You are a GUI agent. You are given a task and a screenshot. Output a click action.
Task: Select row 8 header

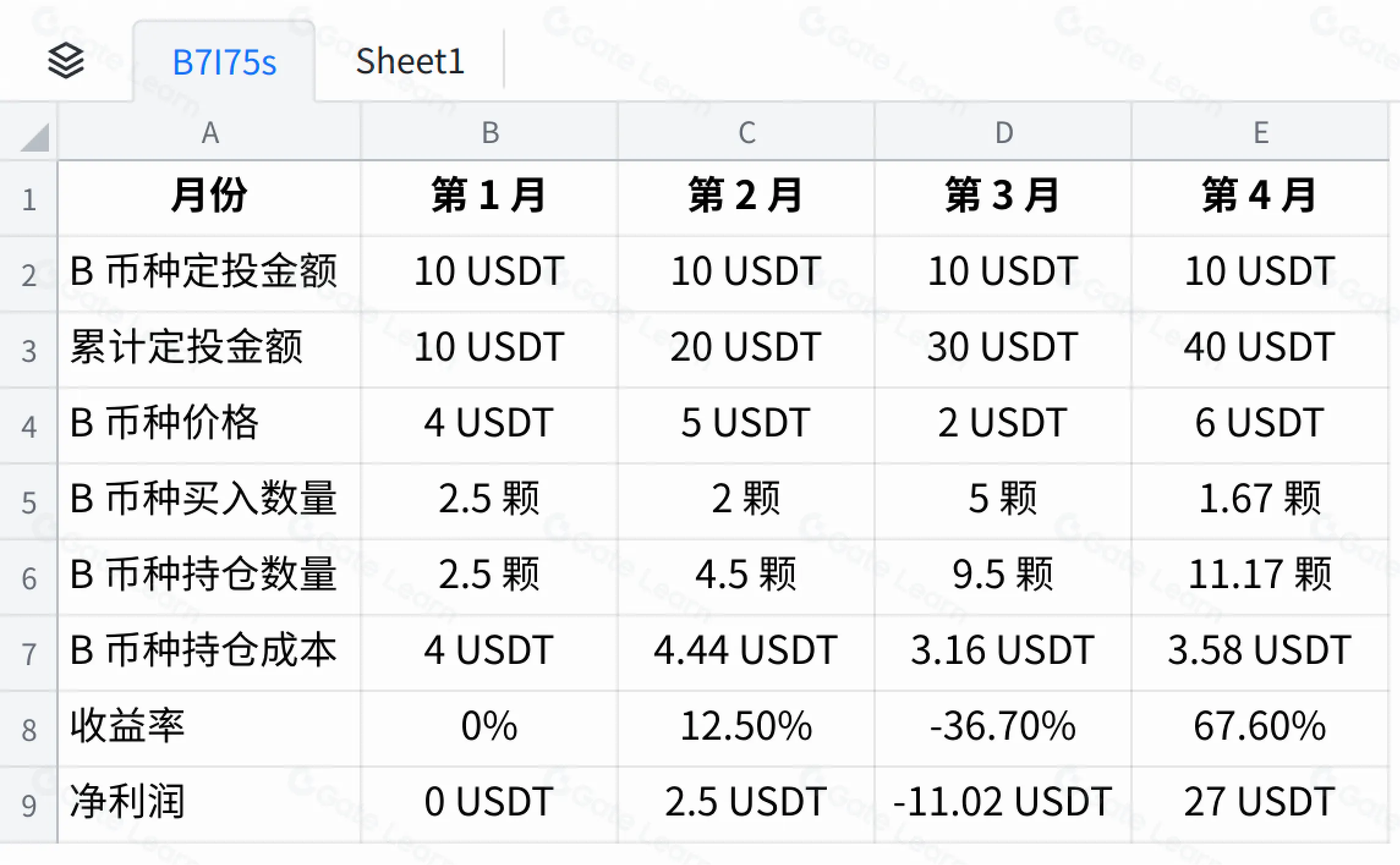[x=29, y=729]
